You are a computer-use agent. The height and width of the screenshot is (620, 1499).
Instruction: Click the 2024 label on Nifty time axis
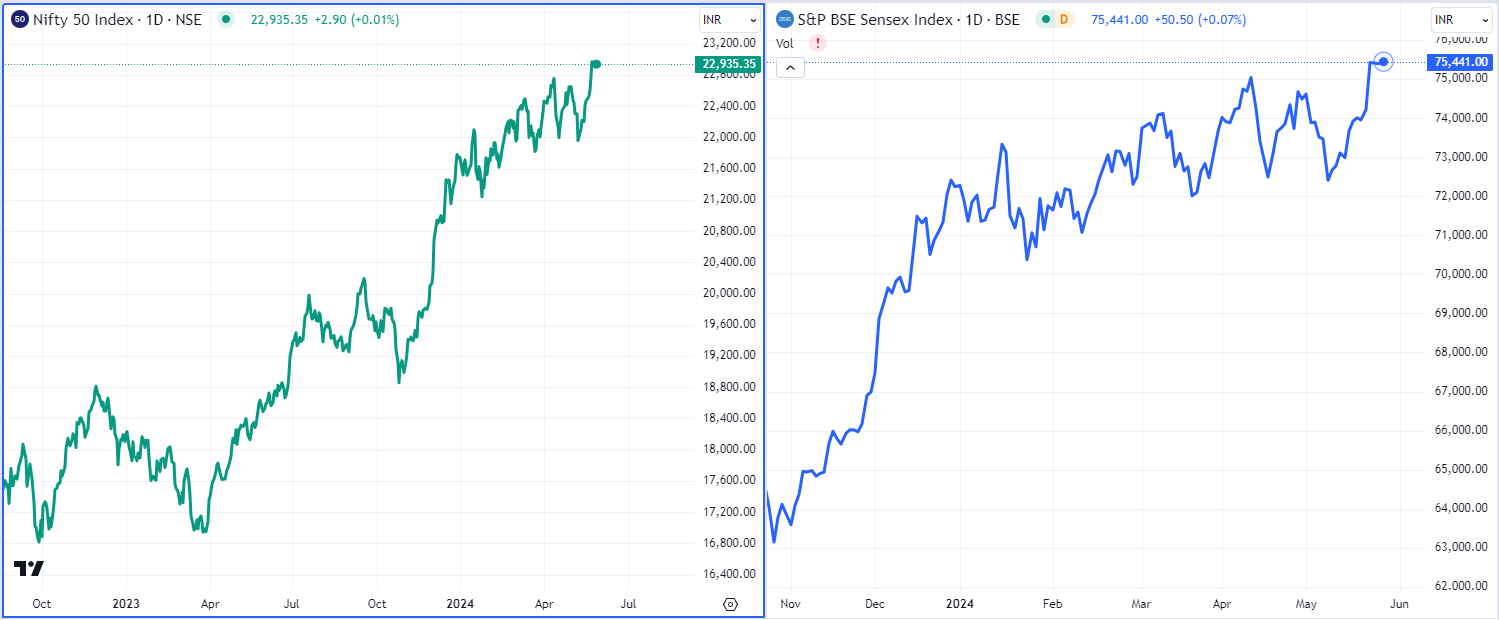point(459,604)
